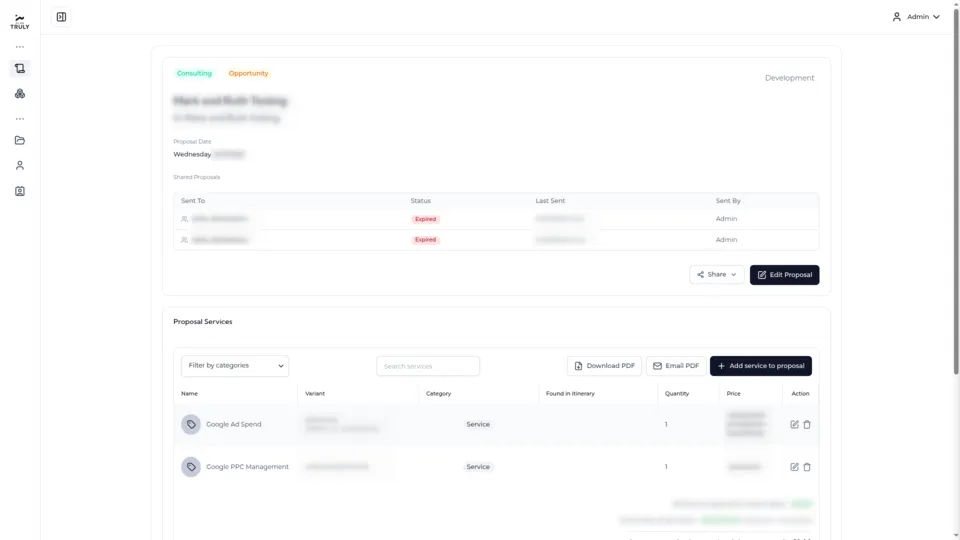Click the Sent By column header
960x540 pixels.
coord(728,201)
